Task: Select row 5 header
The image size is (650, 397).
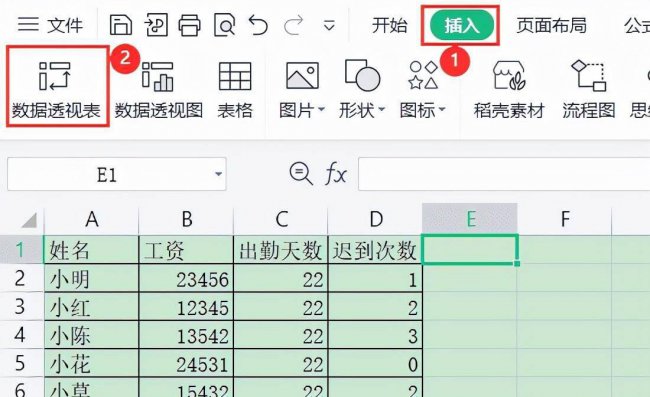Action: [x=21, y=363]
